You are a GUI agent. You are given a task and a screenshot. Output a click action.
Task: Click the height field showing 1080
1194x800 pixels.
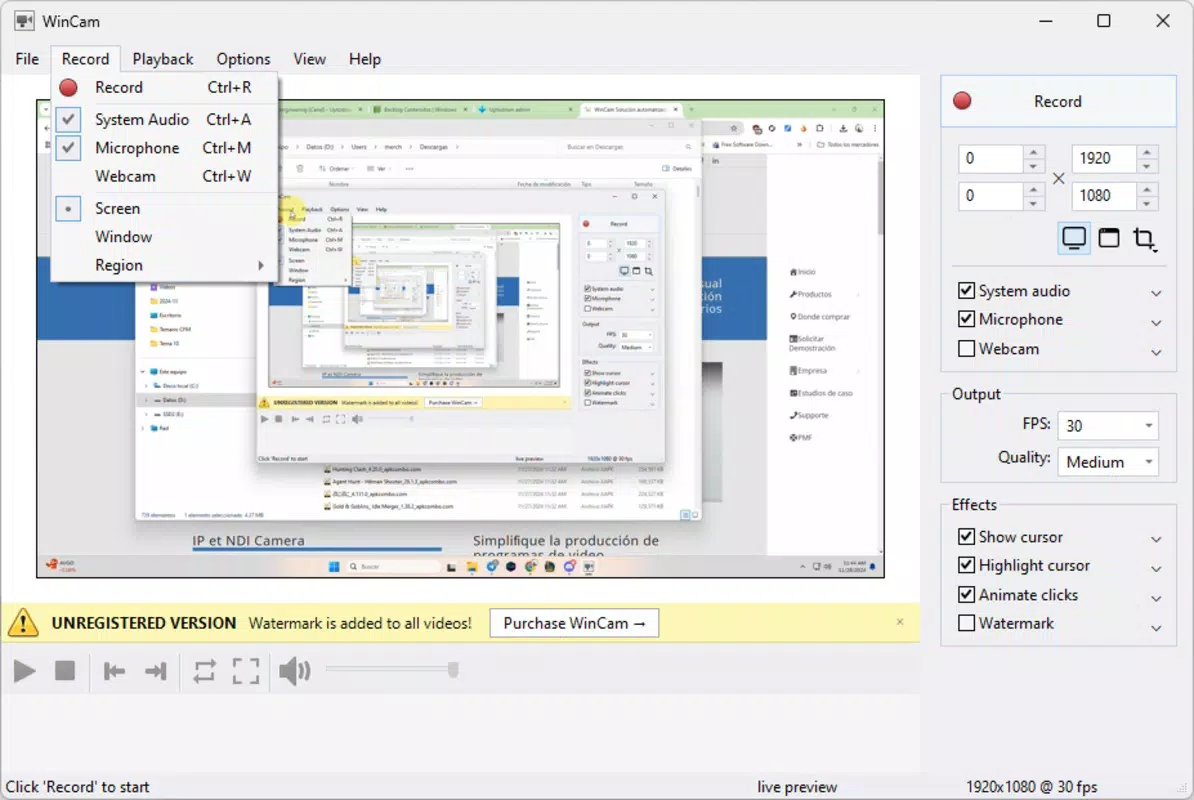[1103, 196]
